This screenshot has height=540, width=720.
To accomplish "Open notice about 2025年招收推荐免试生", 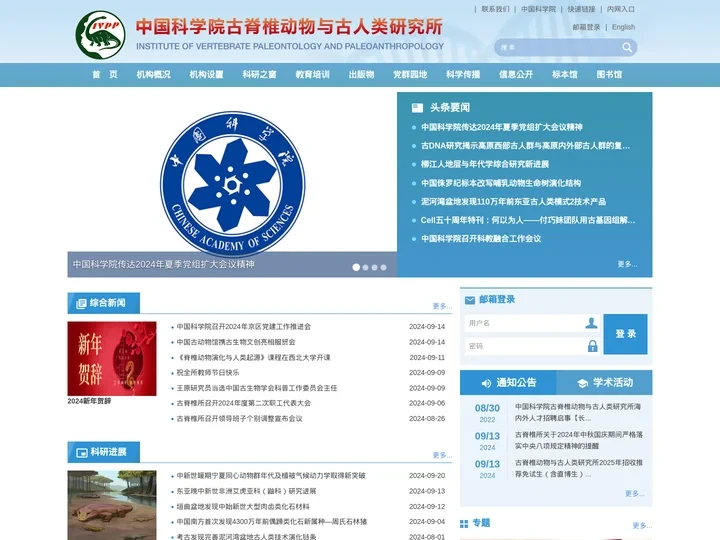I will click(579, 468).
